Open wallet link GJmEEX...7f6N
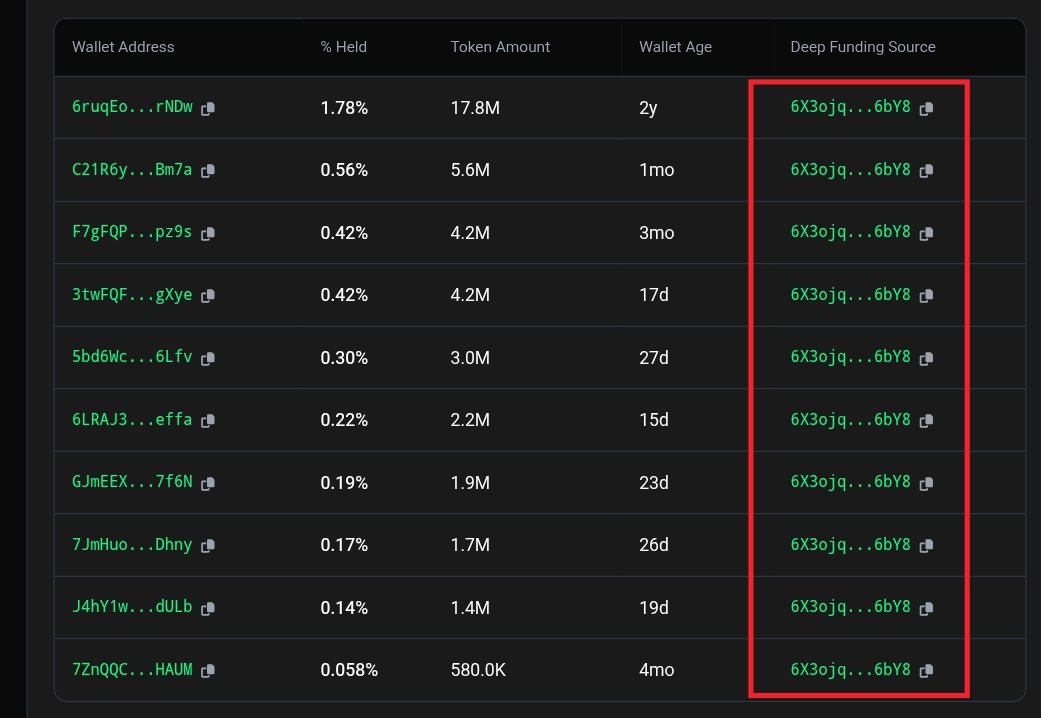This screenshot has height=718, width=1041. point(132,482)
